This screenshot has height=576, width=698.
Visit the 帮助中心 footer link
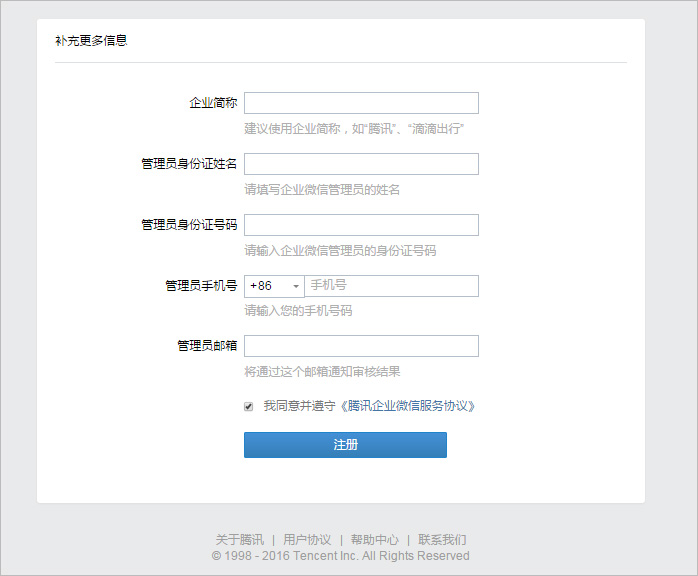pos(374,539)
